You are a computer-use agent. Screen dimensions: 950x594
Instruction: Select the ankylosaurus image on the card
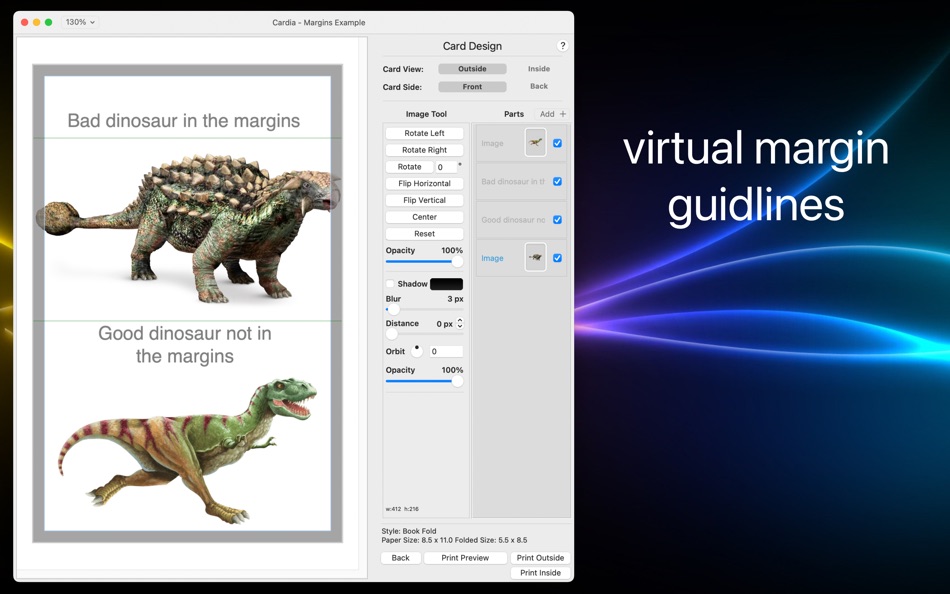(188, 229)
